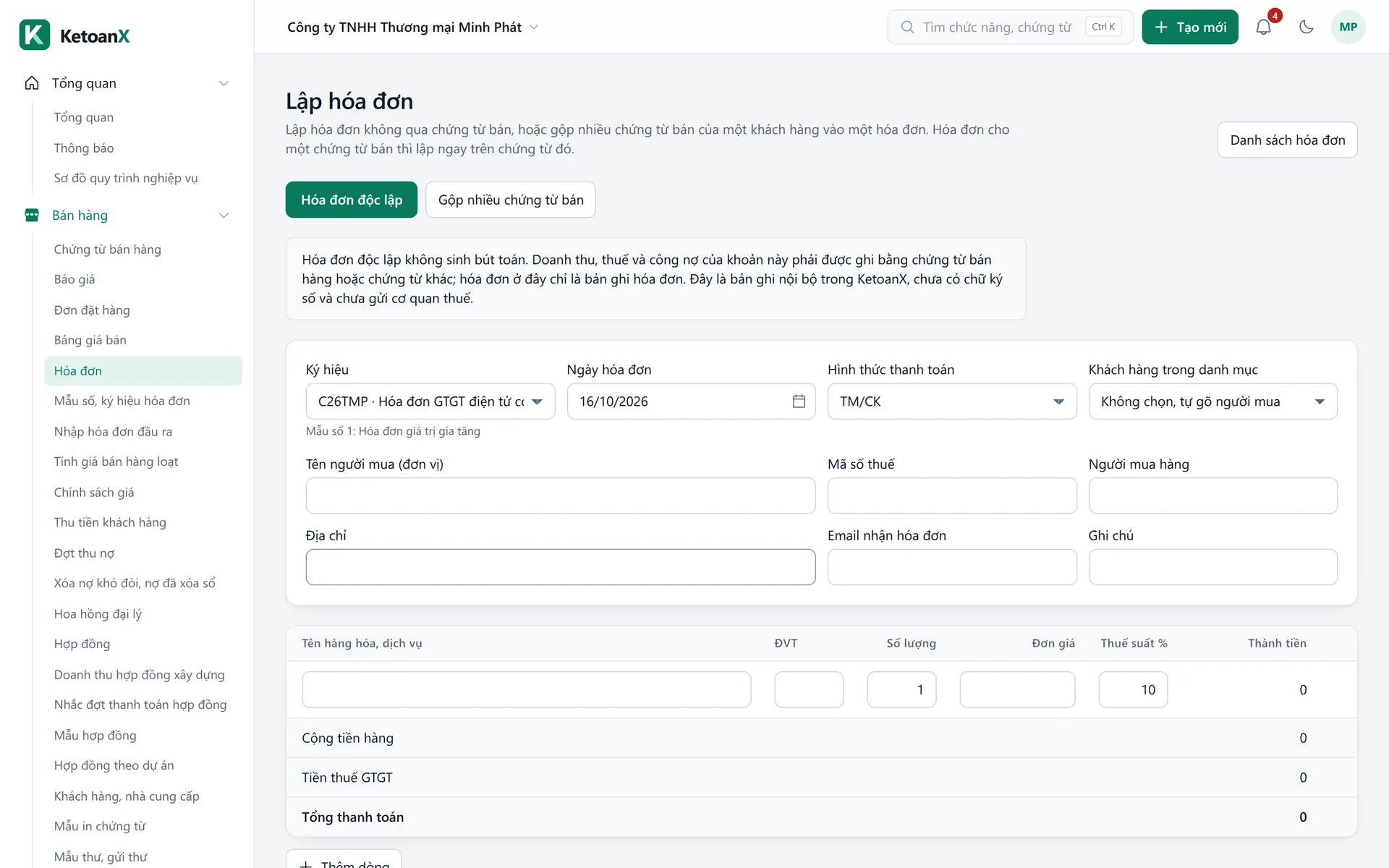Toggle dark mode moon icon
The image size is (1389, 868).
coord(1306,27)
